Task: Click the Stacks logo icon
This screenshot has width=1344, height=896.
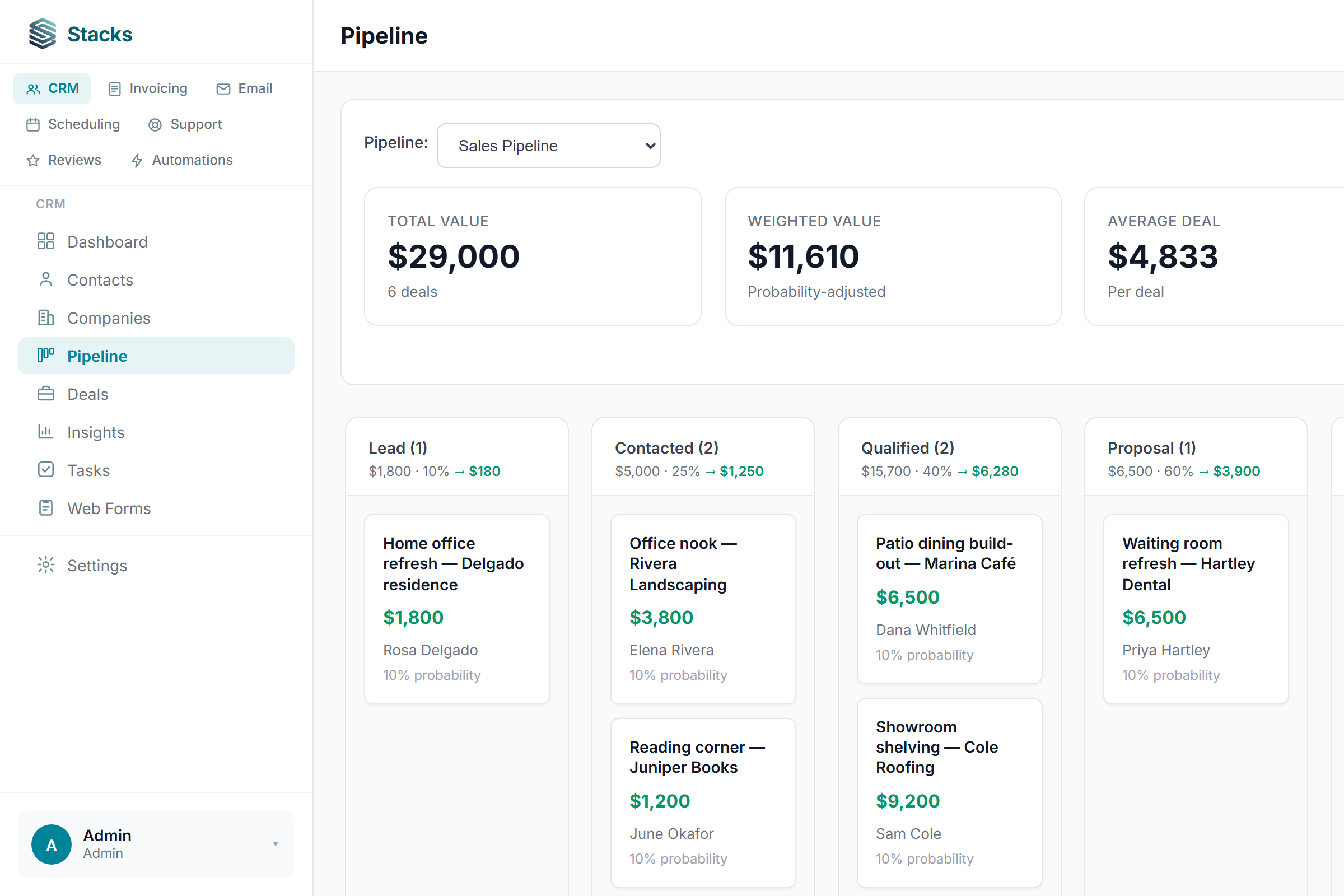Action: pyautogui.click(x=43, y=34)
